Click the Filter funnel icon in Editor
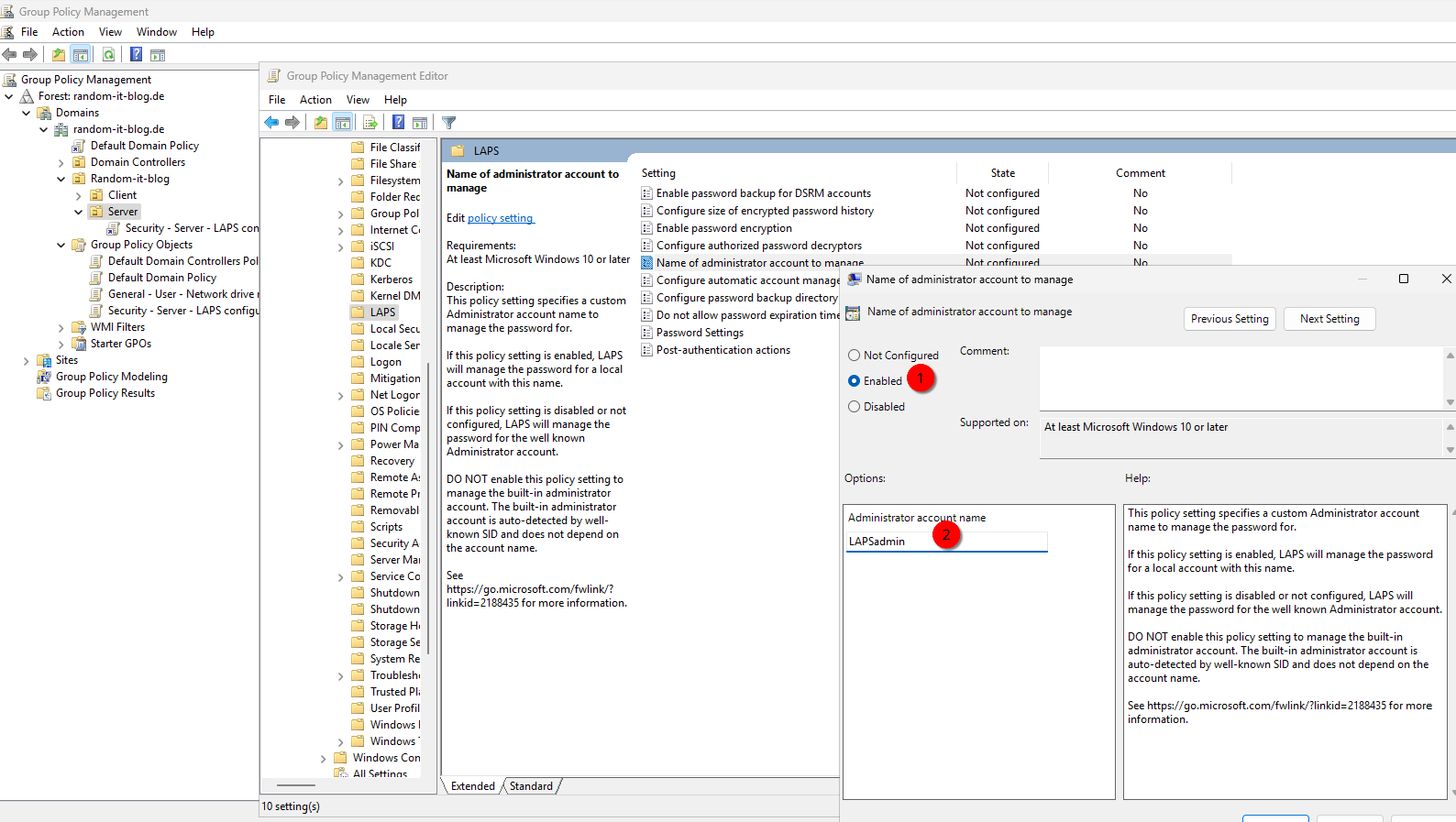 (448, 123)
